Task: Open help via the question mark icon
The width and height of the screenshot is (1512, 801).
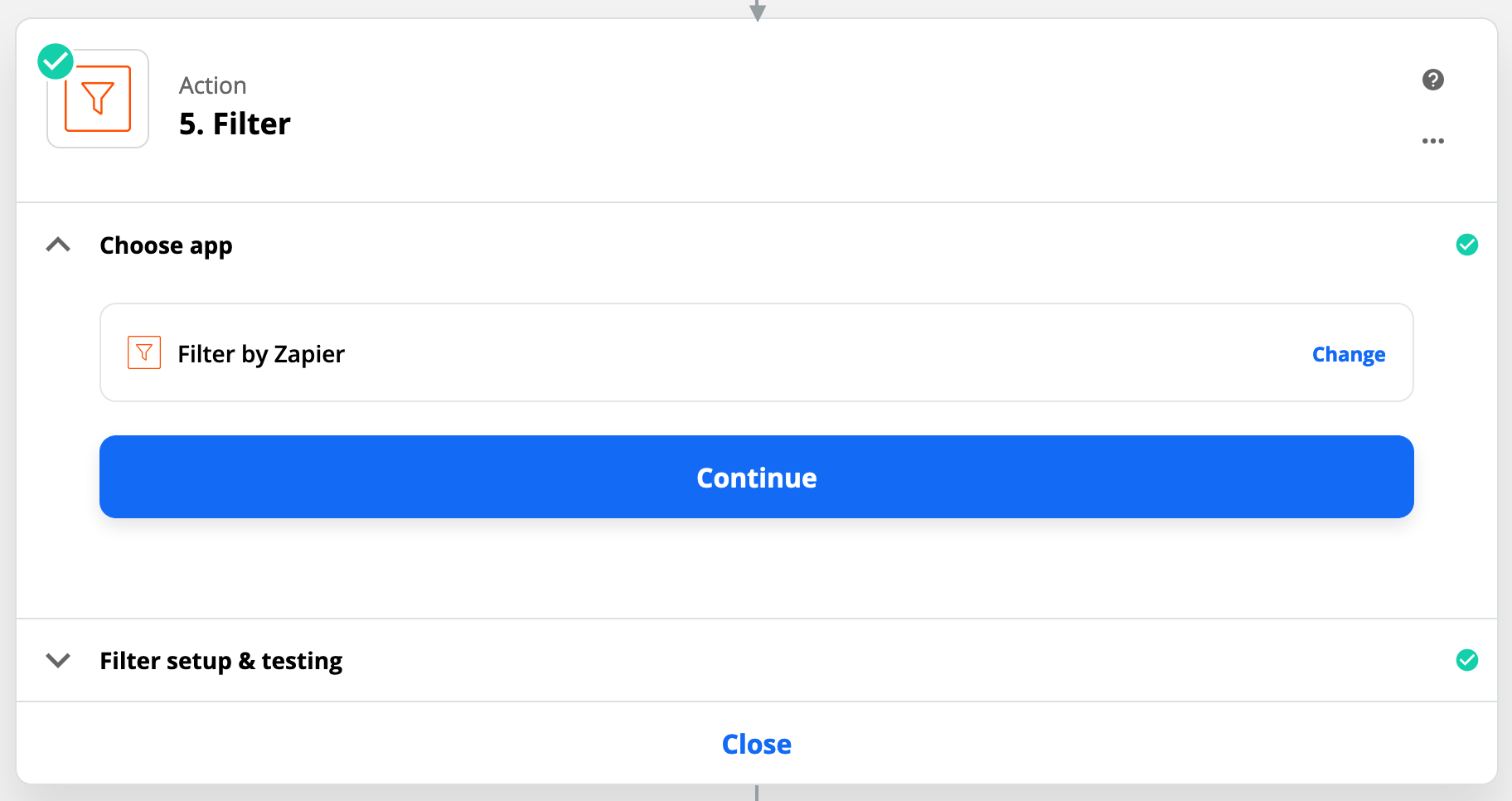Action: click(x=1432, y=80)
